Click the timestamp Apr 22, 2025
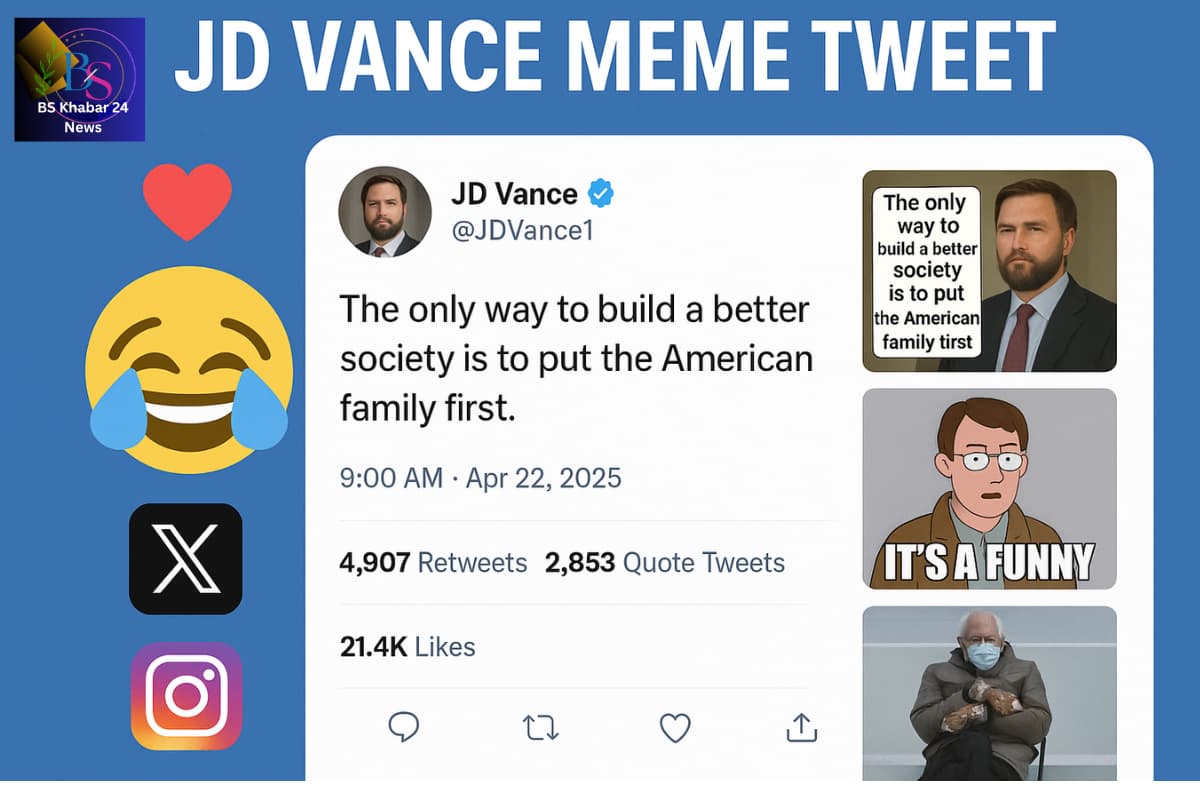Image resolution: width=1200 pixels, height=800 pixels. (541, 478)
